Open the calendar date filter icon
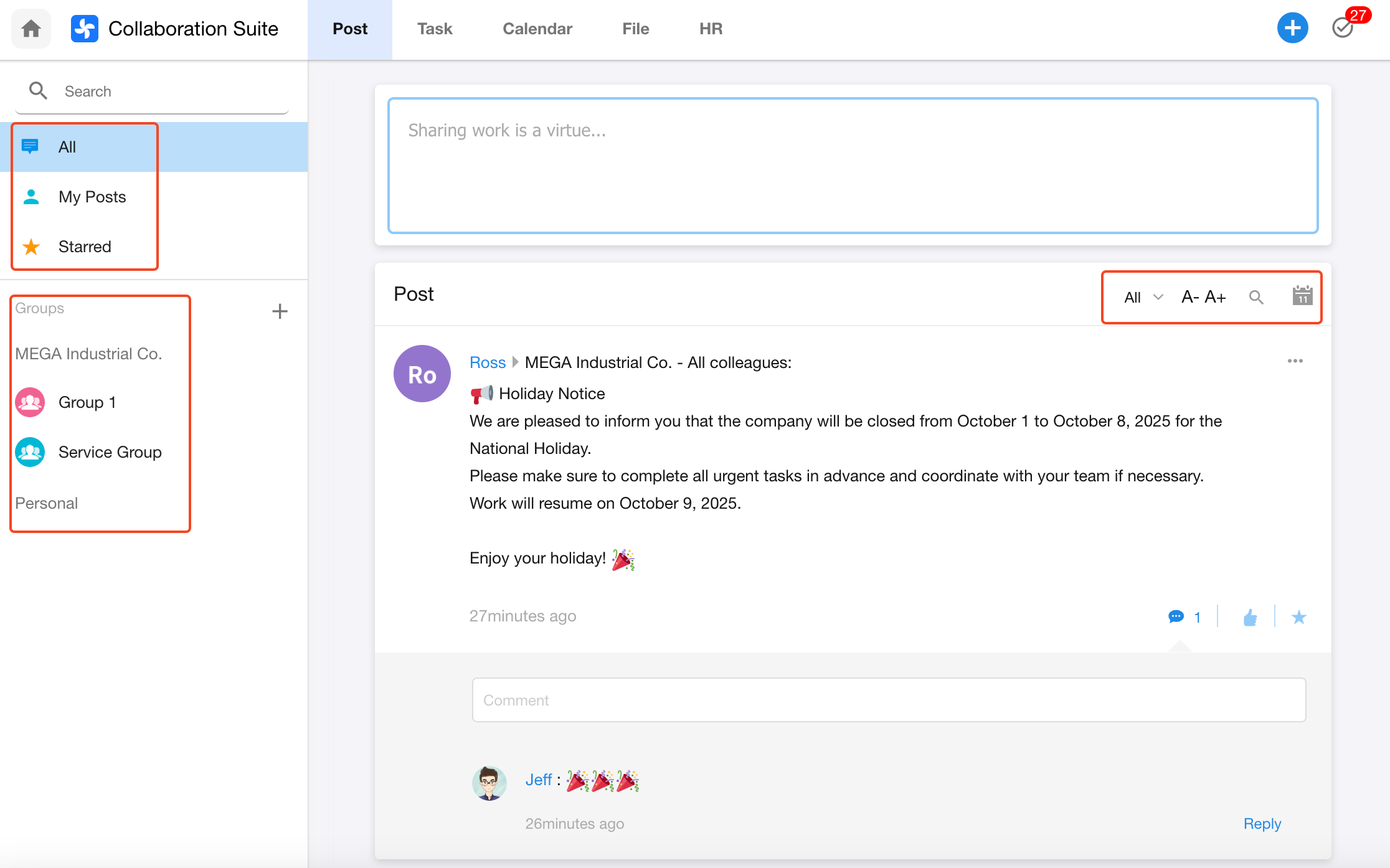The image size is (1390, 868). click(1302, 296)
